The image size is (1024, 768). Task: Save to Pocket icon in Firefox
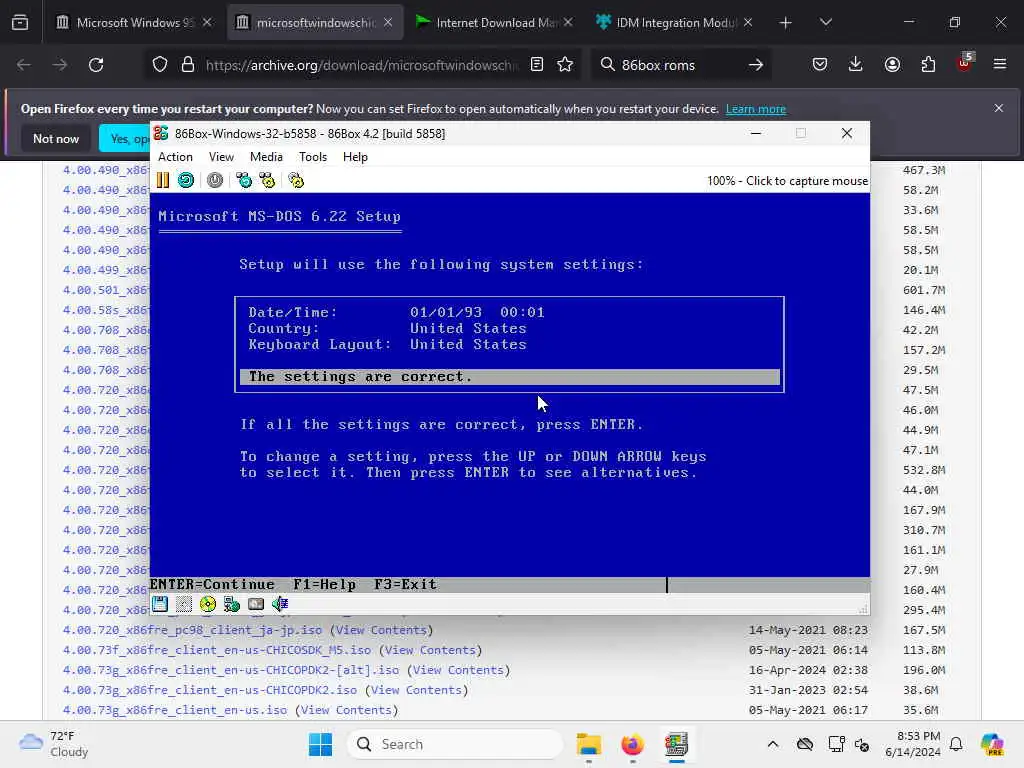(x=820, y=65)
